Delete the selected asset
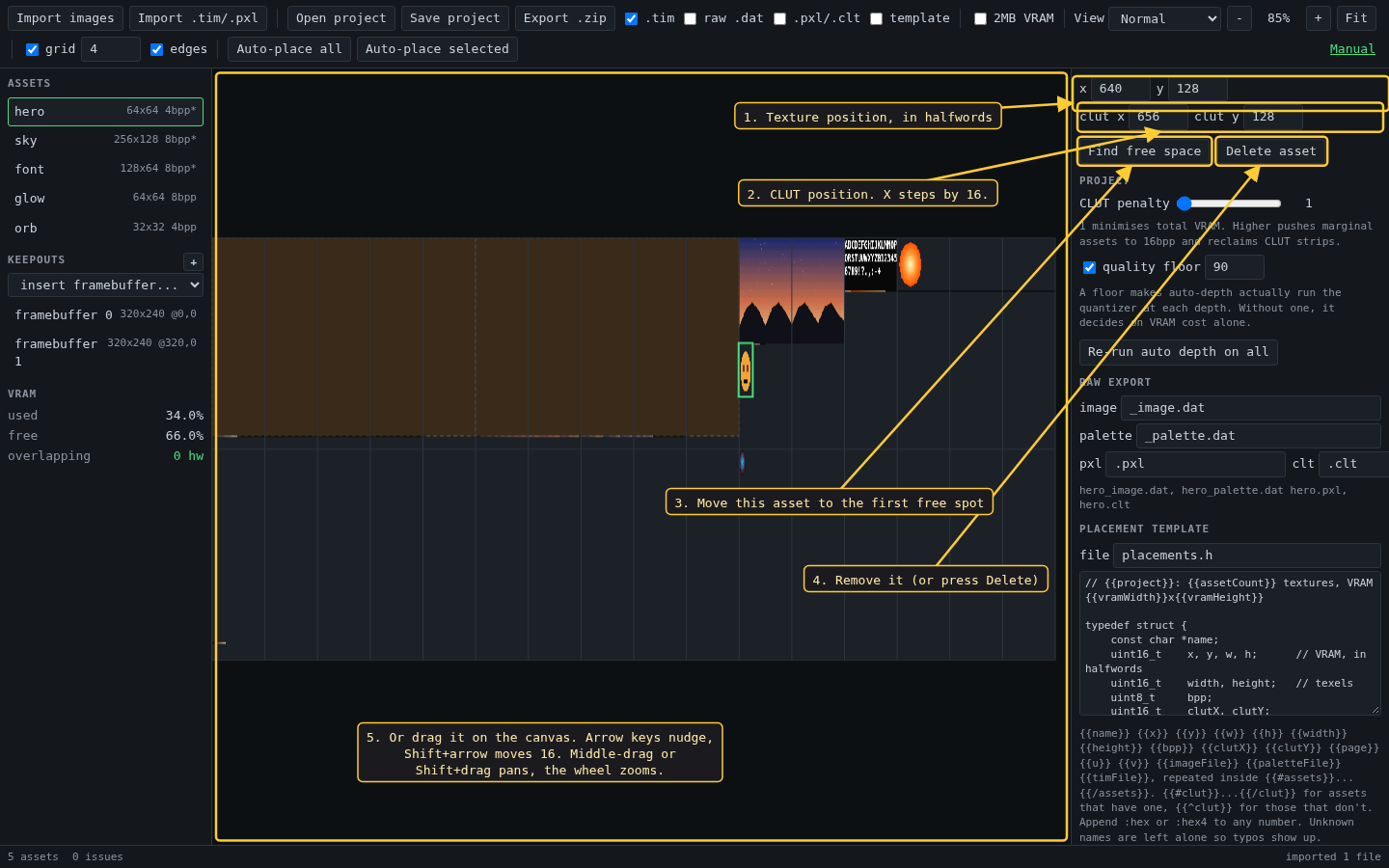Viewport: 1389px width, 868px height. (1271, 151)
